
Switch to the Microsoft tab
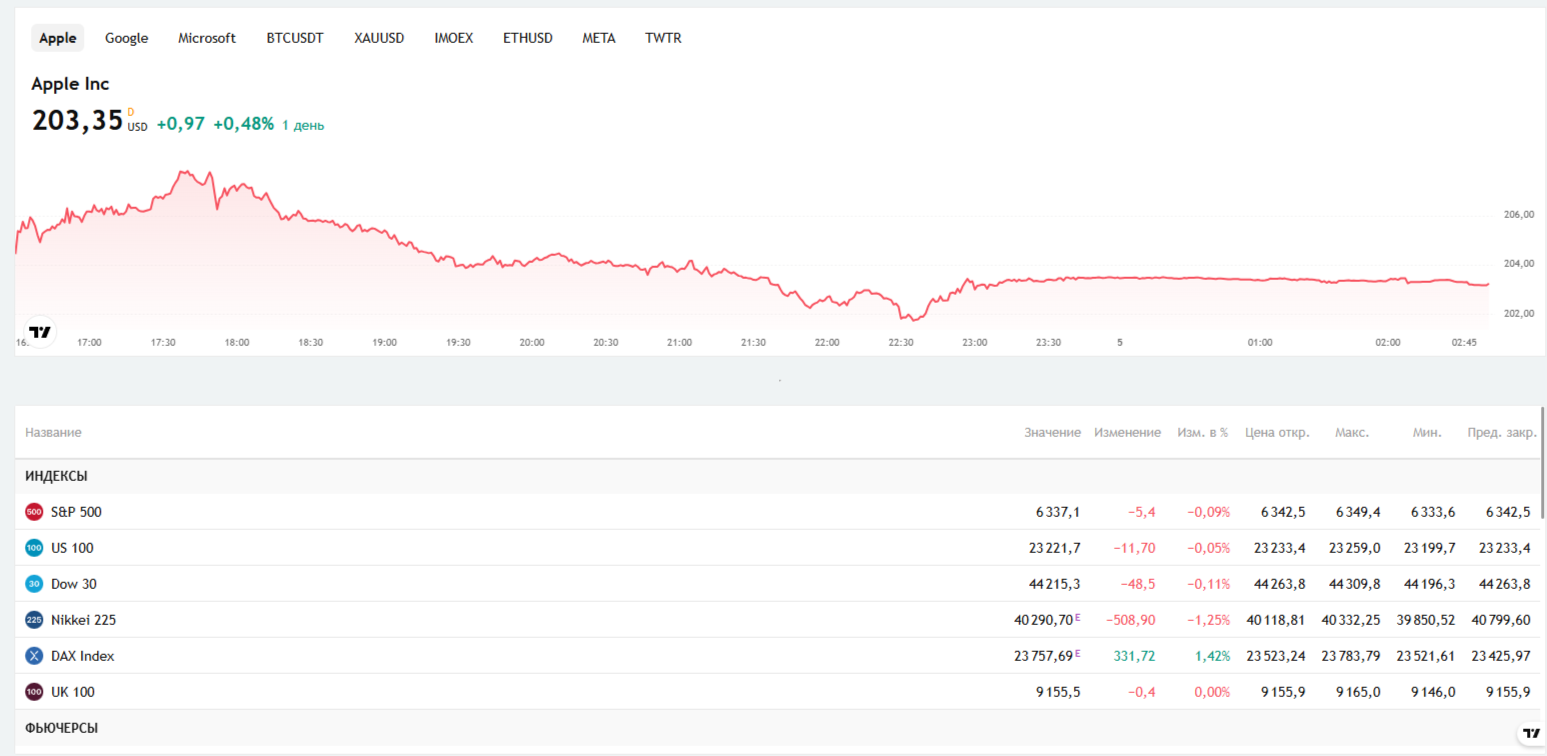pos(207,38)
